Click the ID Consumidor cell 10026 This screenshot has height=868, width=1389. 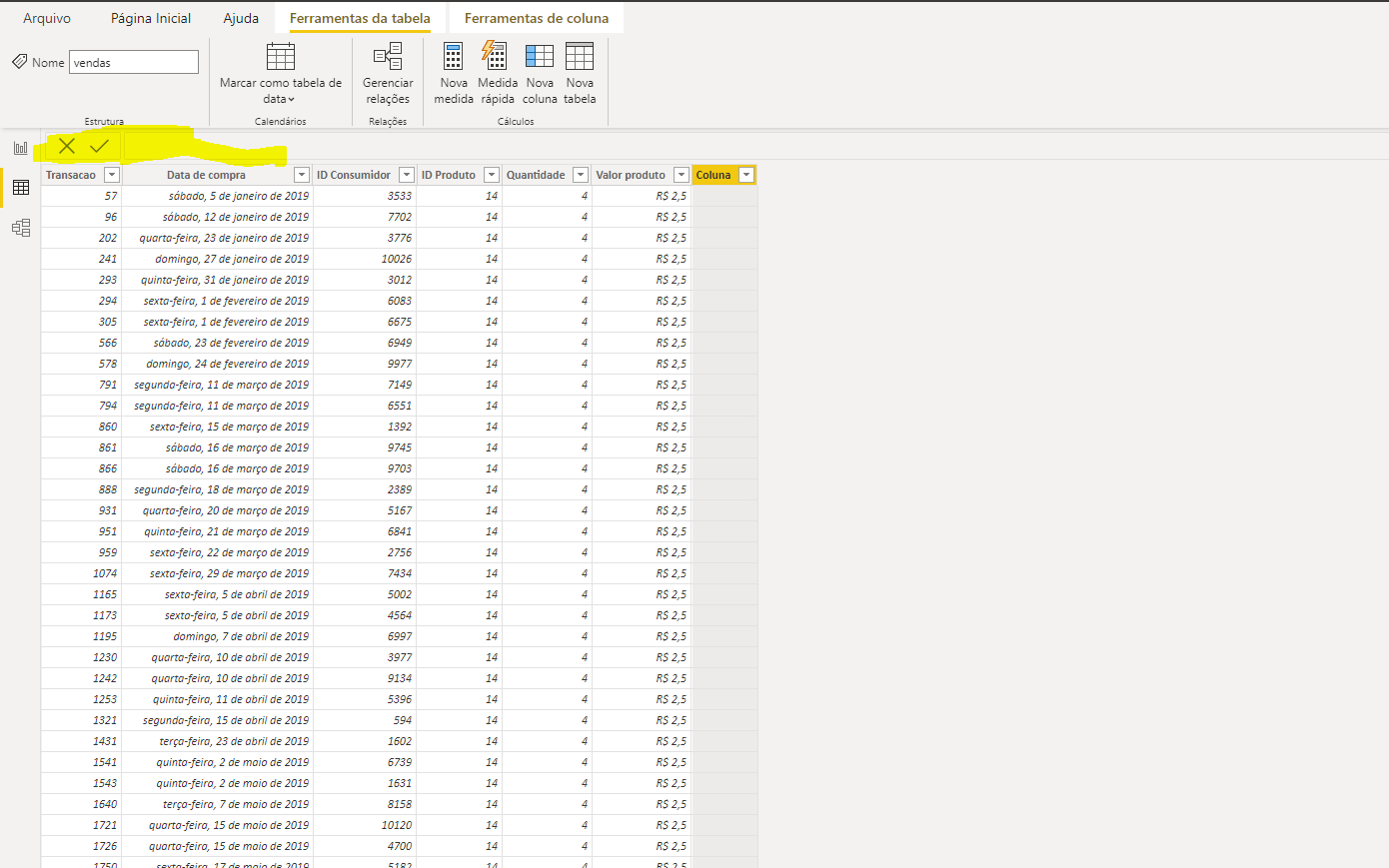[x=365, y=259]
